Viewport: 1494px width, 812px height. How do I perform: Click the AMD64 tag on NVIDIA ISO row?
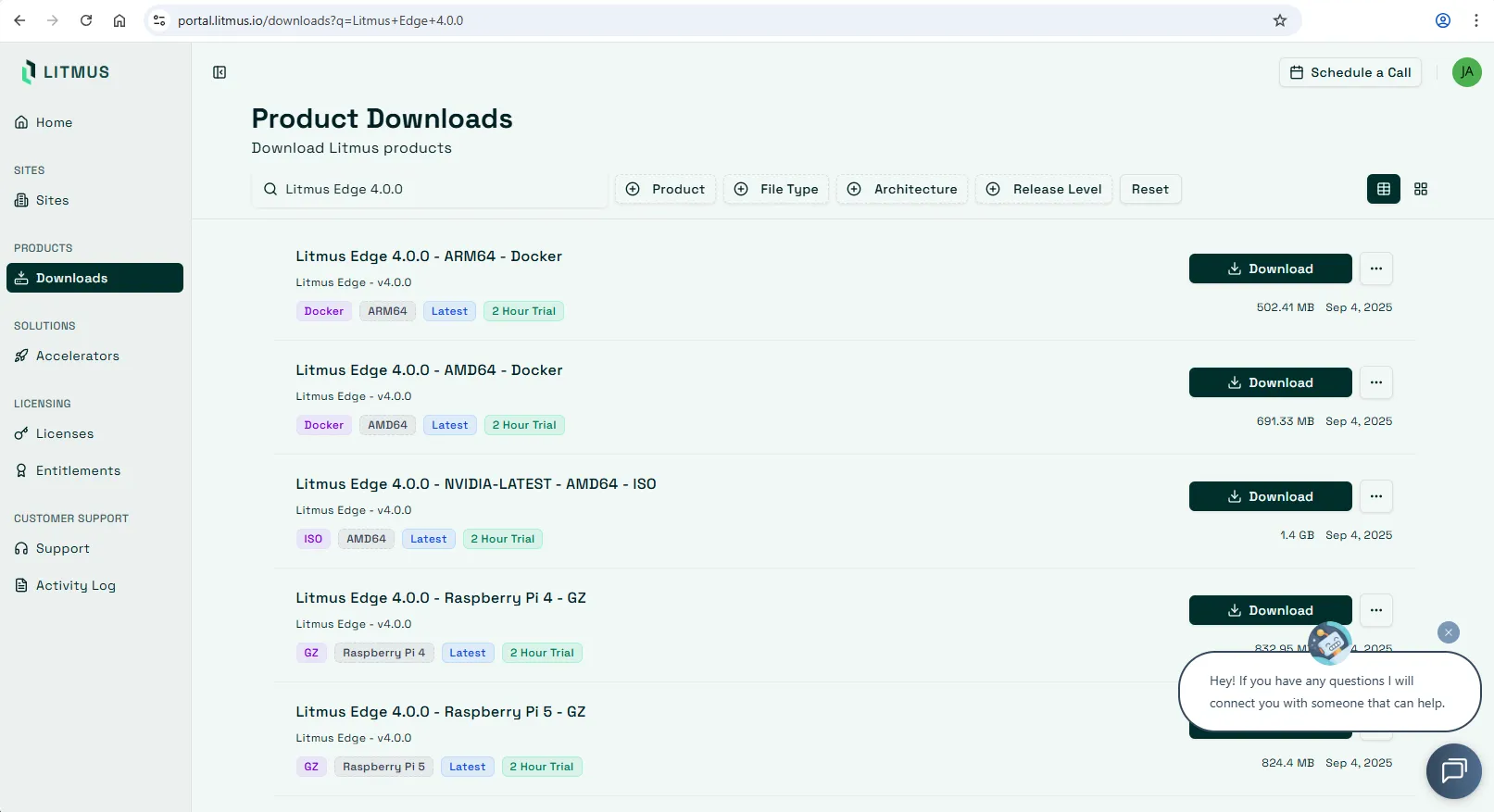pyautogui.click(x=366, y=539)
